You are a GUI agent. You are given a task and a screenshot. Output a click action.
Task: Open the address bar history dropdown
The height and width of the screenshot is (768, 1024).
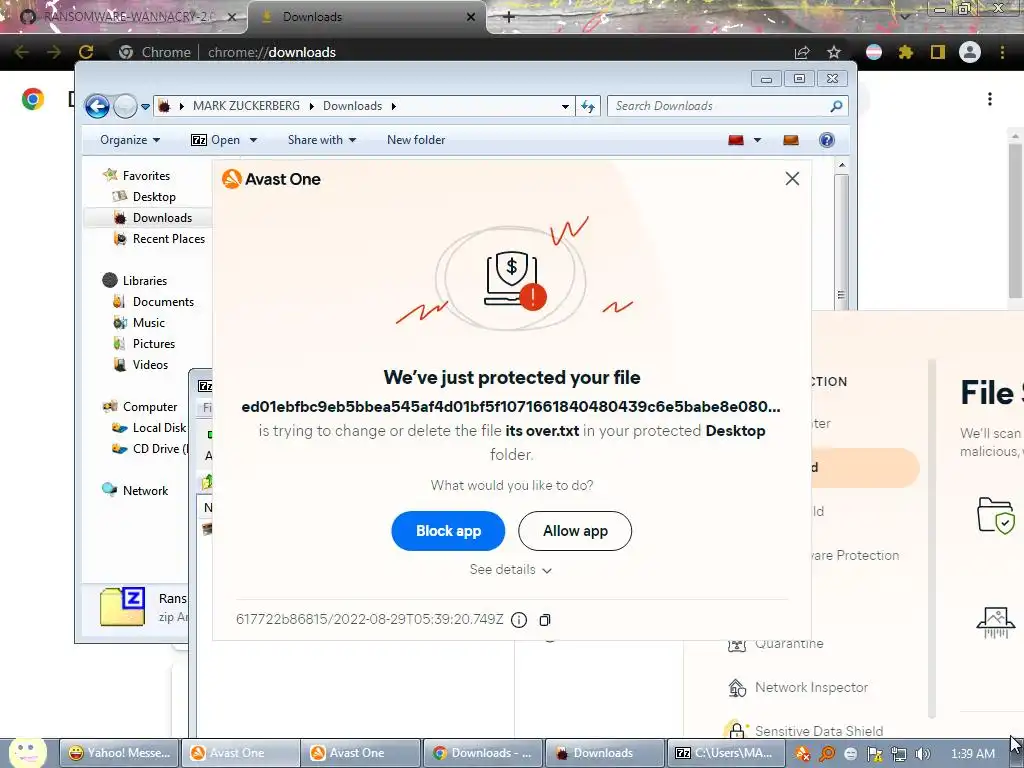[566, 106]
